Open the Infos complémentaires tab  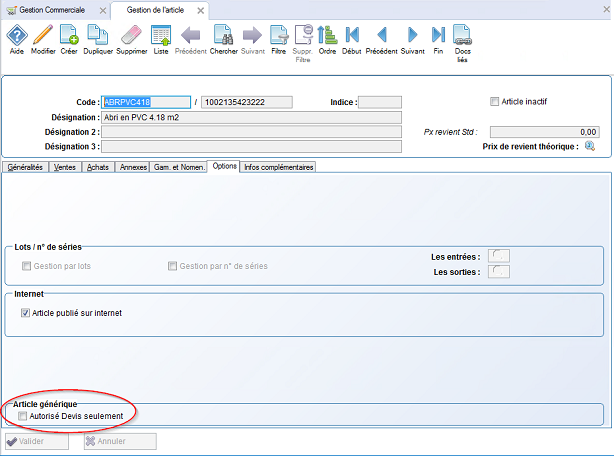(x=279, y=167)
